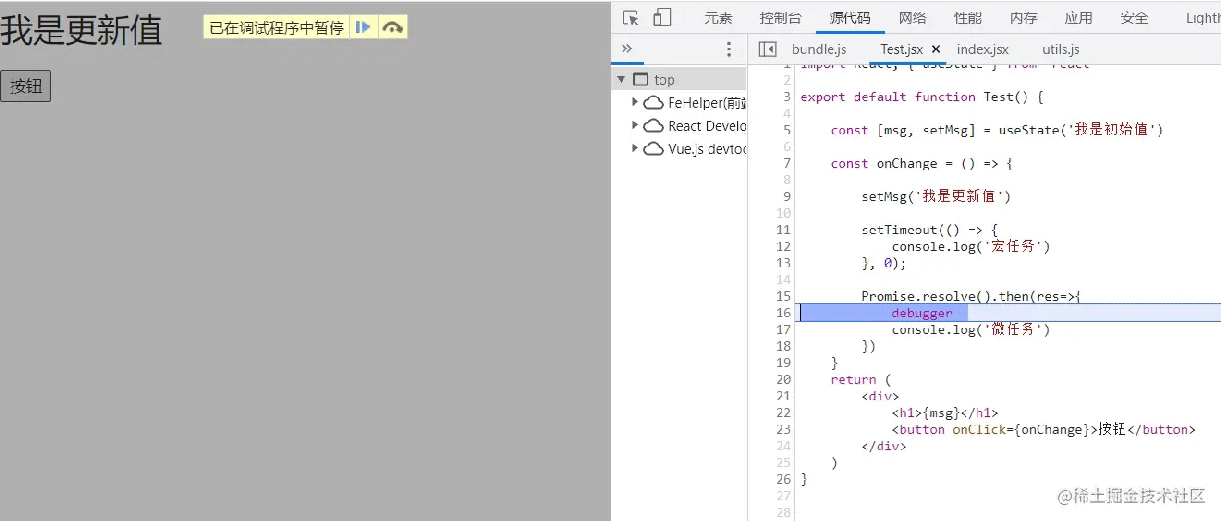Viewport: 1221px width, 521px height.
Task: Click the debugger statement on line 16
Action: pyautogui.click(x=922, y=313)
